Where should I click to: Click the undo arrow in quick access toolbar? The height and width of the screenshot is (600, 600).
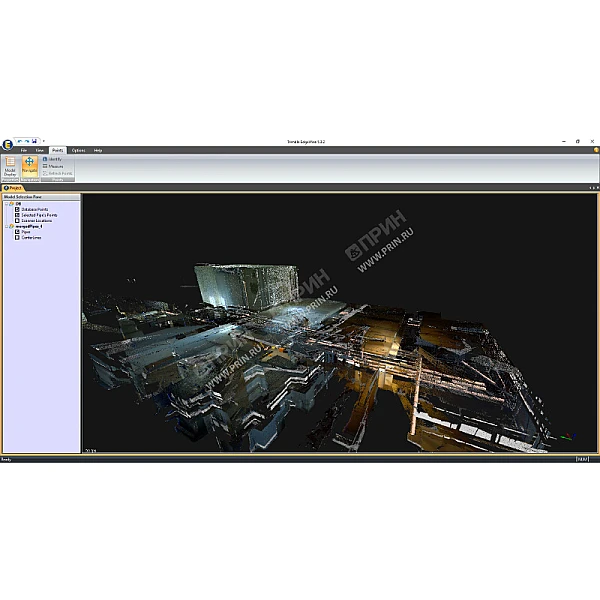[x=20, y=141]
